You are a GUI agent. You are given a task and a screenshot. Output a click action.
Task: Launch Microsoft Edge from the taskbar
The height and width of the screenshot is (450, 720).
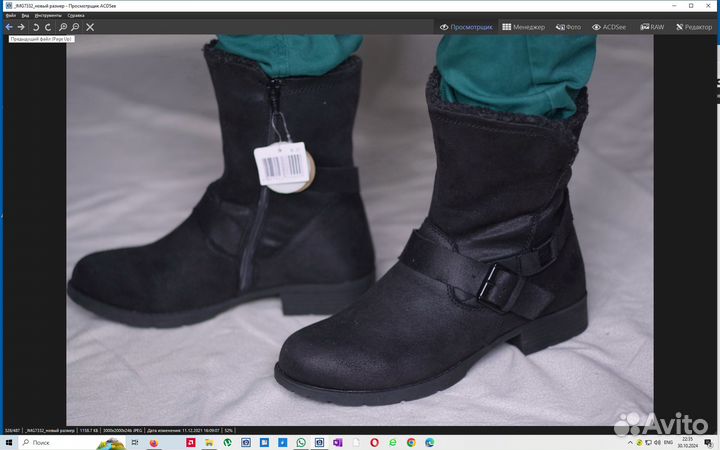pyautogui.click(x=429, y=443)
